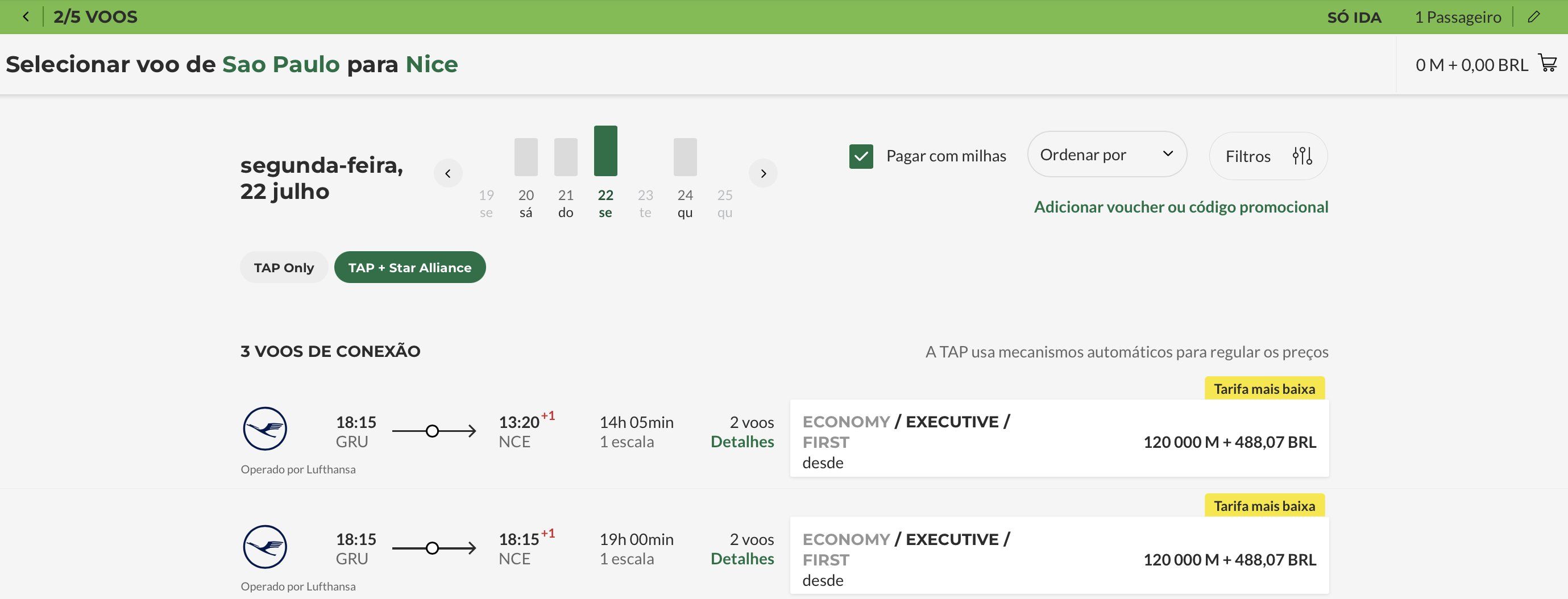Click Tarifa mais baixa badge of first flight
Viewport: 1568px width, 599px height.
pyautogui.click(x=1264, y=388)
